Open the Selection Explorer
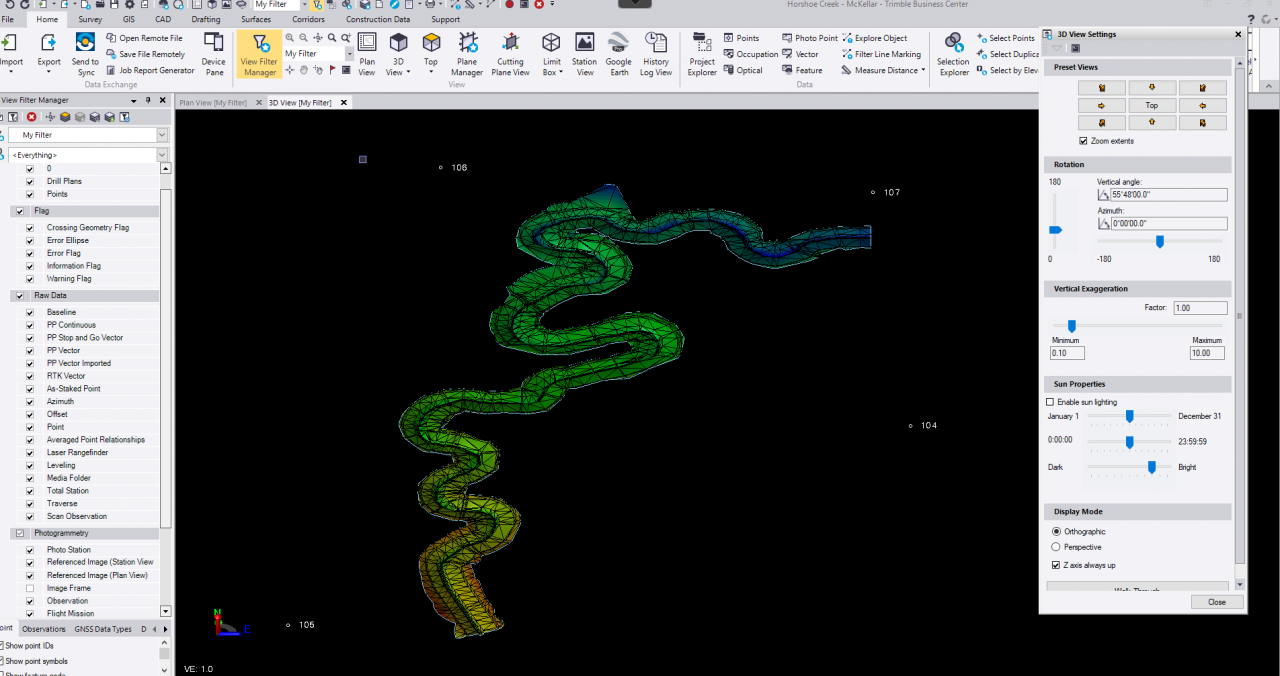Viewport: 1280px width, 676px height. point(953,54)
